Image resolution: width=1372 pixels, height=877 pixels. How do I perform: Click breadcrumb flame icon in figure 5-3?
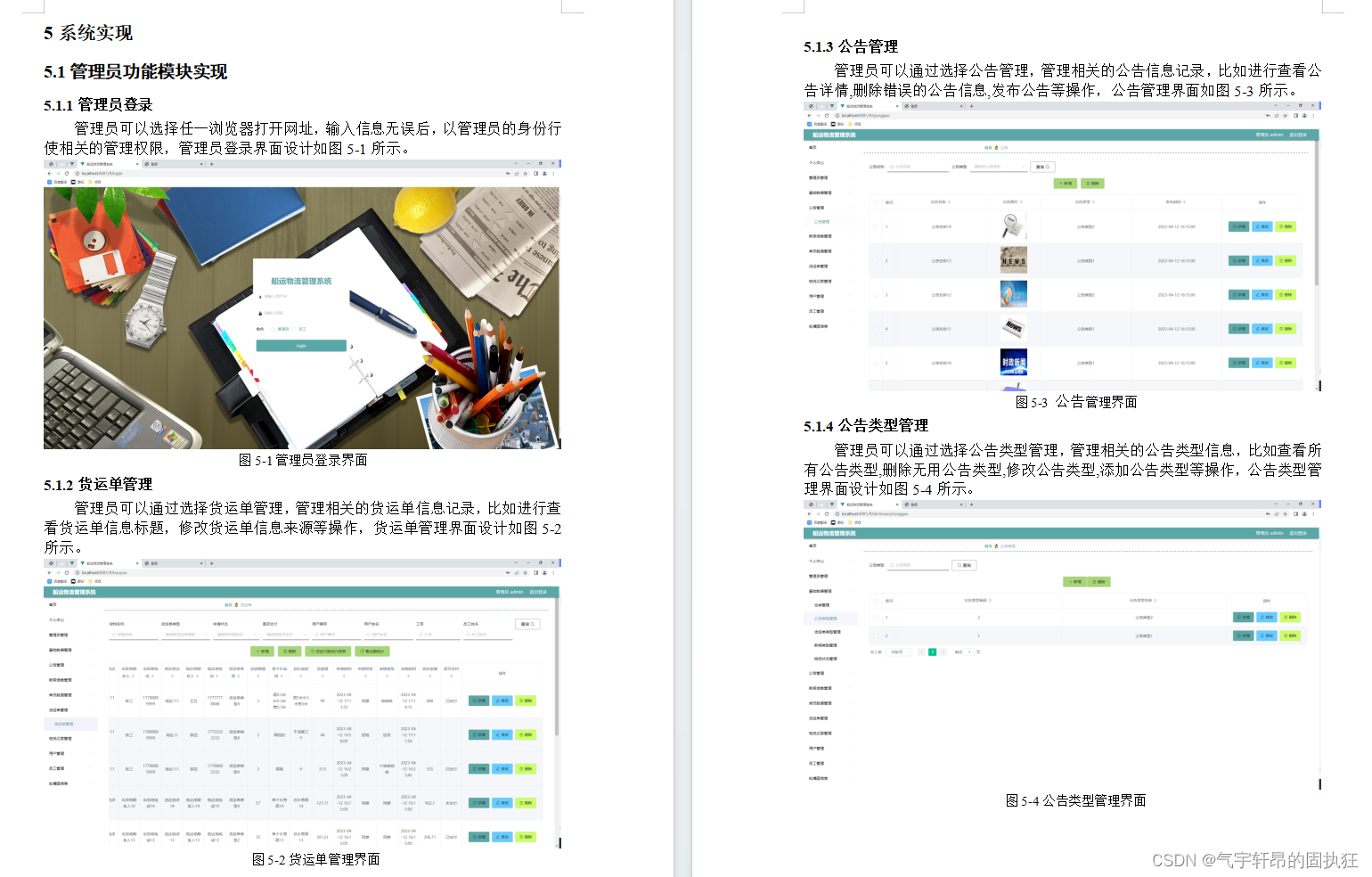coord(996,148)
